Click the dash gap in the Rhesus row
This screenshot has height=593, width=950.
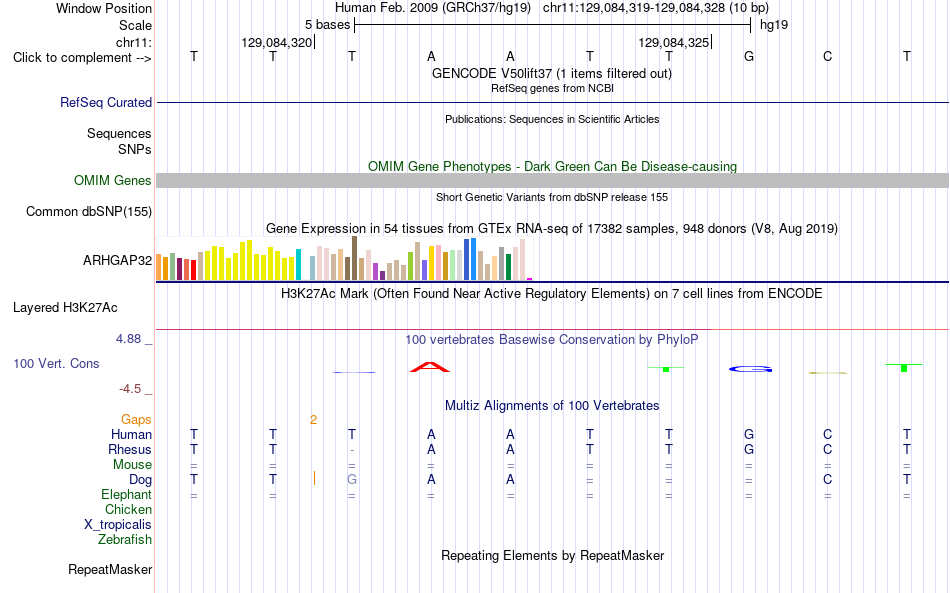click(352, 450)
